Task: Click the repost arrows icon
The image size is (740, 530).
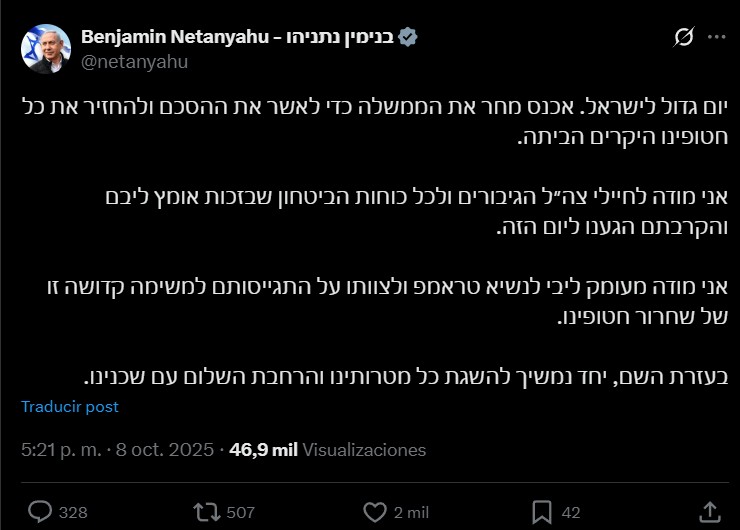Action: click(206, 512)
